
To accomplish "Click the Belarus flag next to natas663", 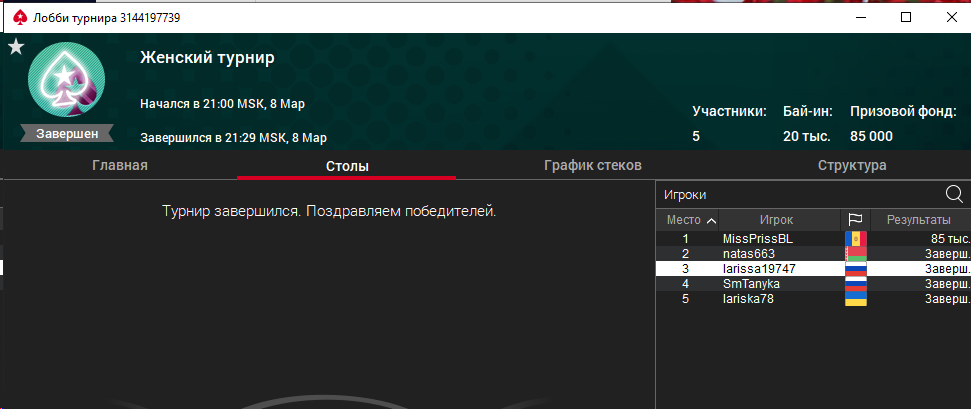I will coord(856,253).
